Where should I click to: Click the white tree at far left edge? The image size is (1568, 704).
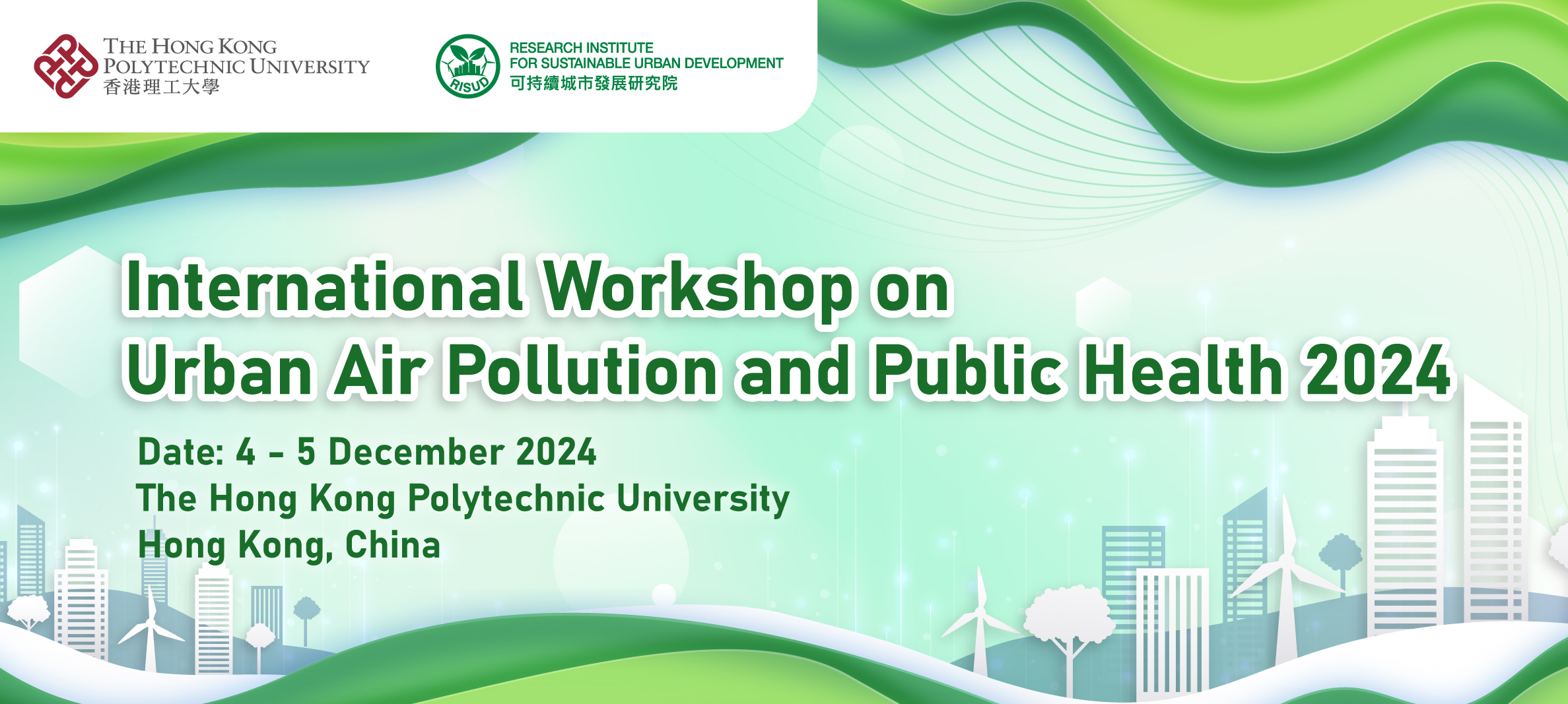click(x=28, y=610)
